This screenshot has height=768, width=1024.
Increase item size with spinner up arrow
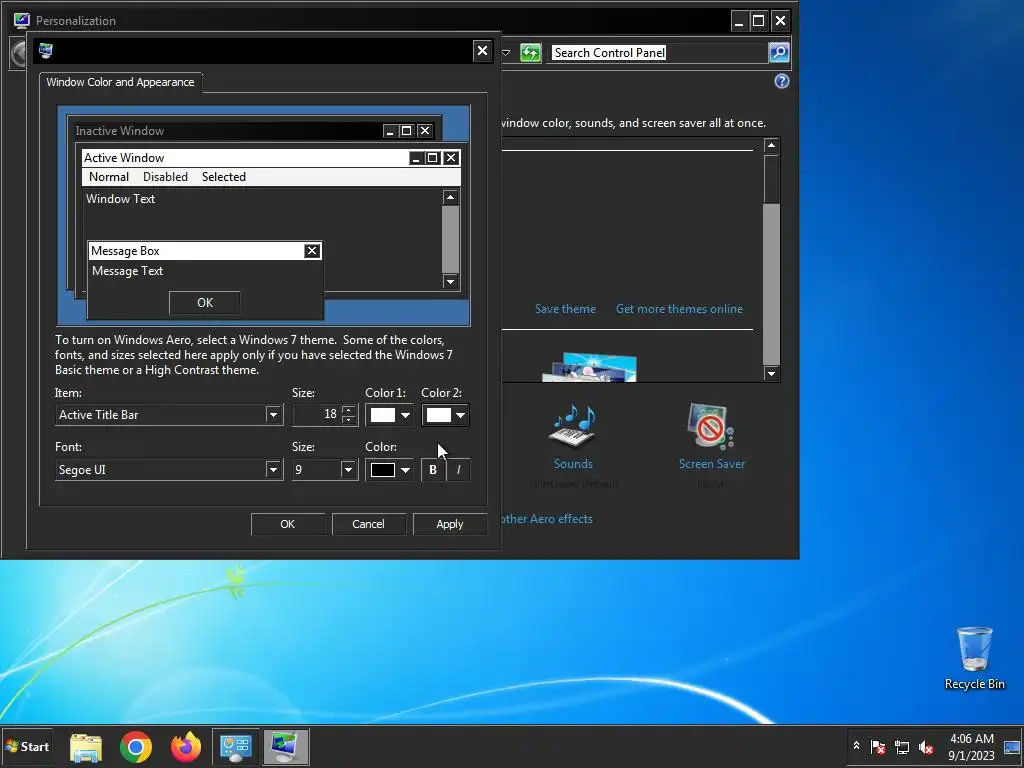coord(349,410)
